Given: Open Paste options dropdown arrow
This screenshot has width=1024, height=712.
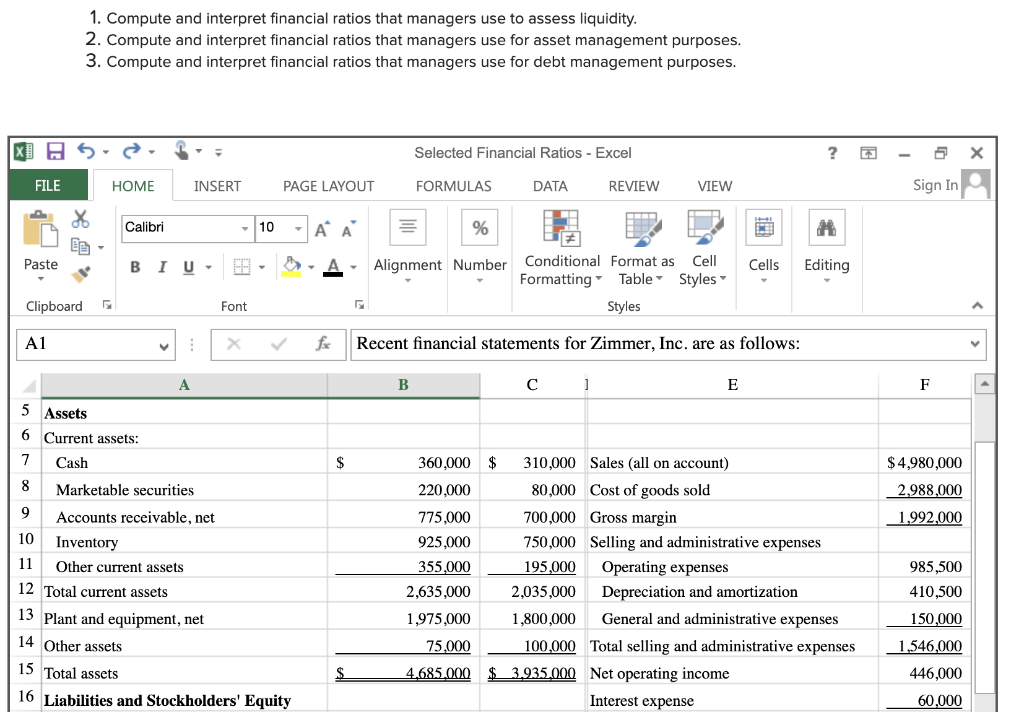Looking at the screenshot, I should tap(40, 280).
